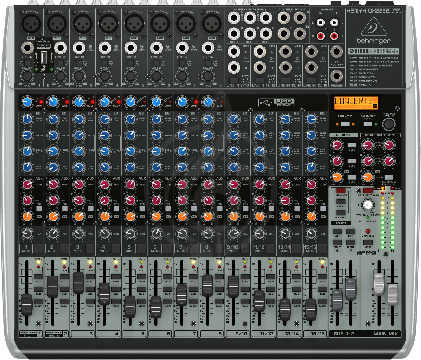Click the channel 8 XLR mic input
The height and width of the screenshot is (360, 421).
(212, 24)
